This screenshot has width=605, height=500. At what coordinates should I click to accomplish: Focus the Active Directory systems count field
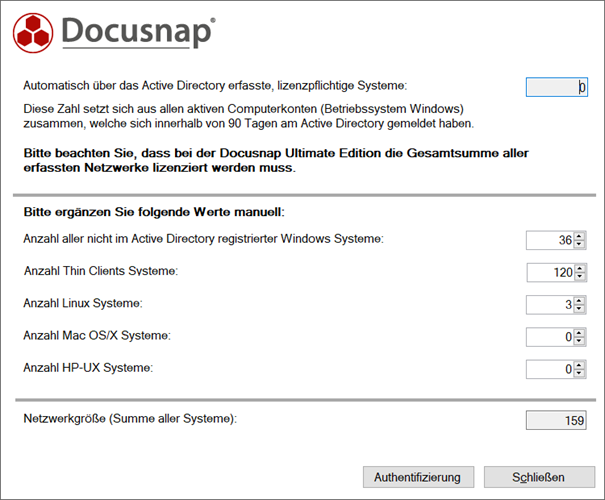(556, 87)
